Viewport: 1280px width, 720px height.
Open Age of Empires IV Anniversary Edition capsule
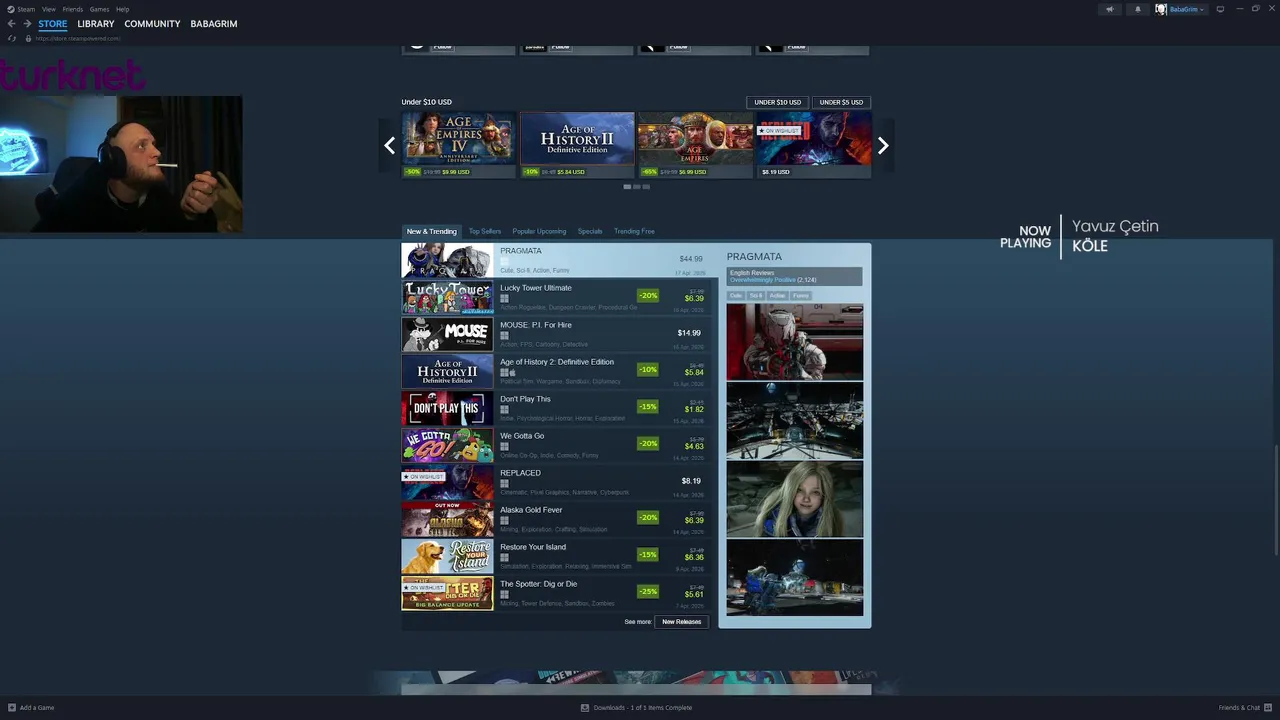tap(458, 145)
